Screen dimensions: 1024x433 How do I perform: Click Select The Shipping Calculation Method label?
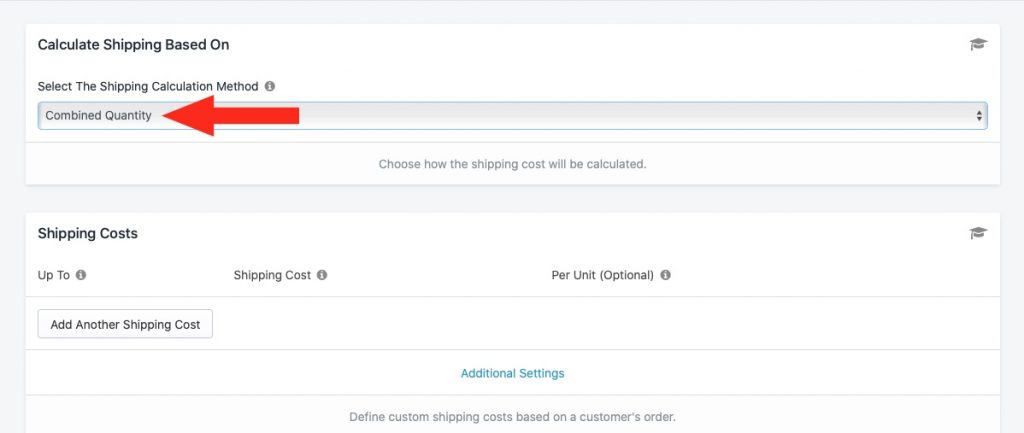pyautogui.click(x=148, y=86)
